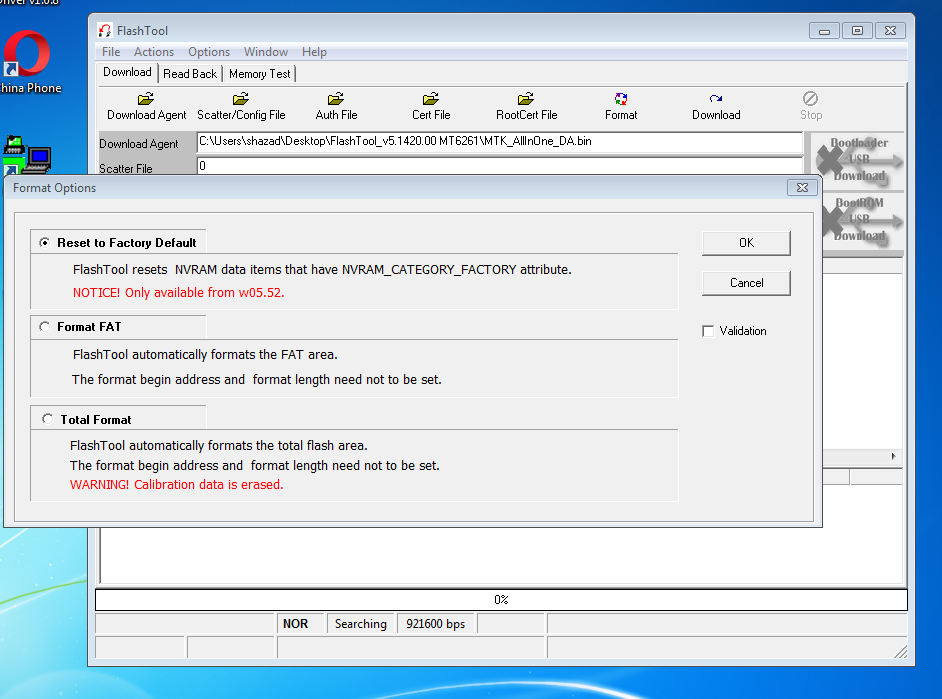The image size is (942, 699).
Task: Switch to the Read Back tab
Action: [x=190, y=74]
